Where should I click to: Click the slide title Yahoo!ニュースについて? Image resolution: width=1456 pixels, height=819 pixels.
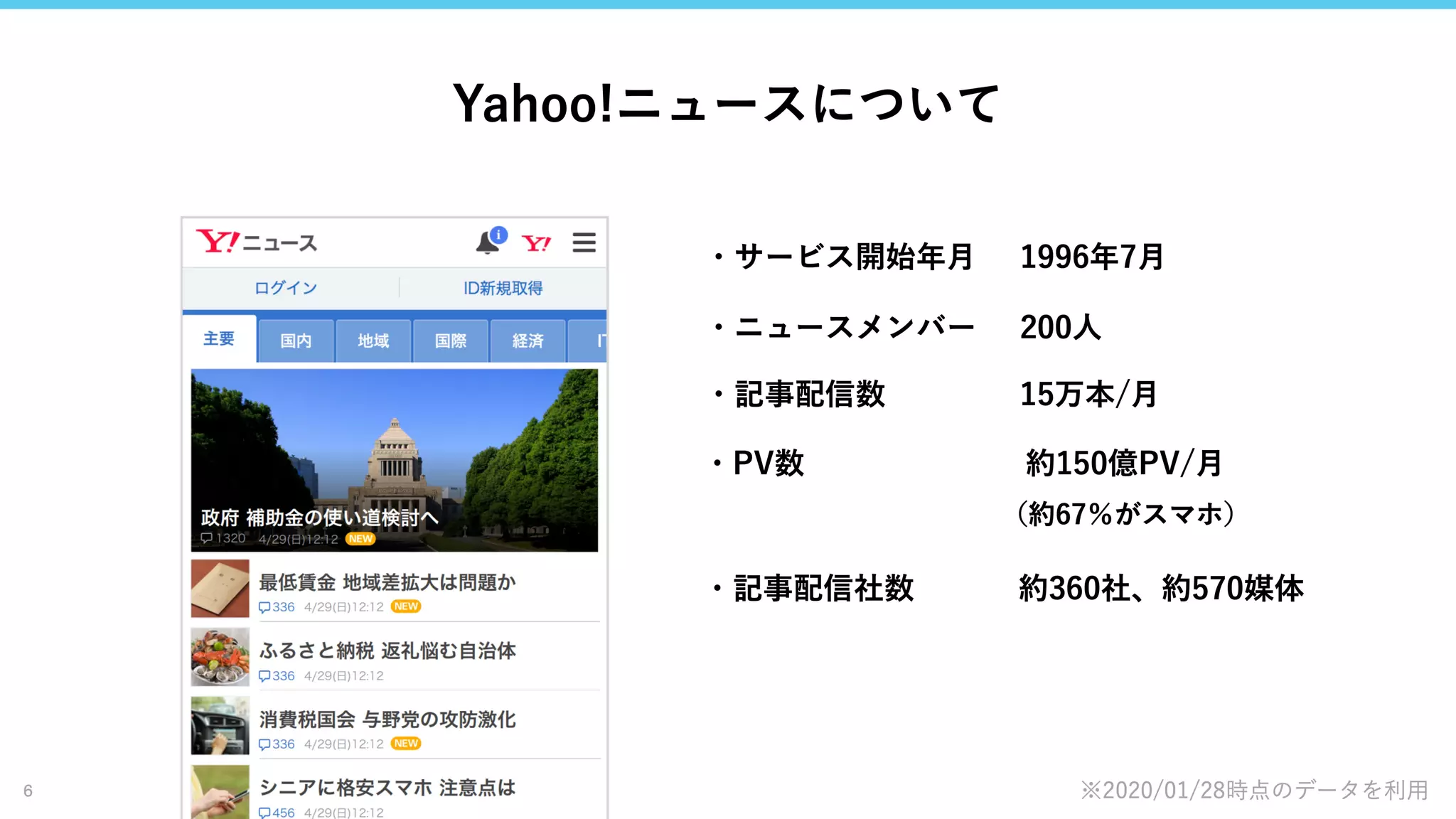(x=727, y=104)
